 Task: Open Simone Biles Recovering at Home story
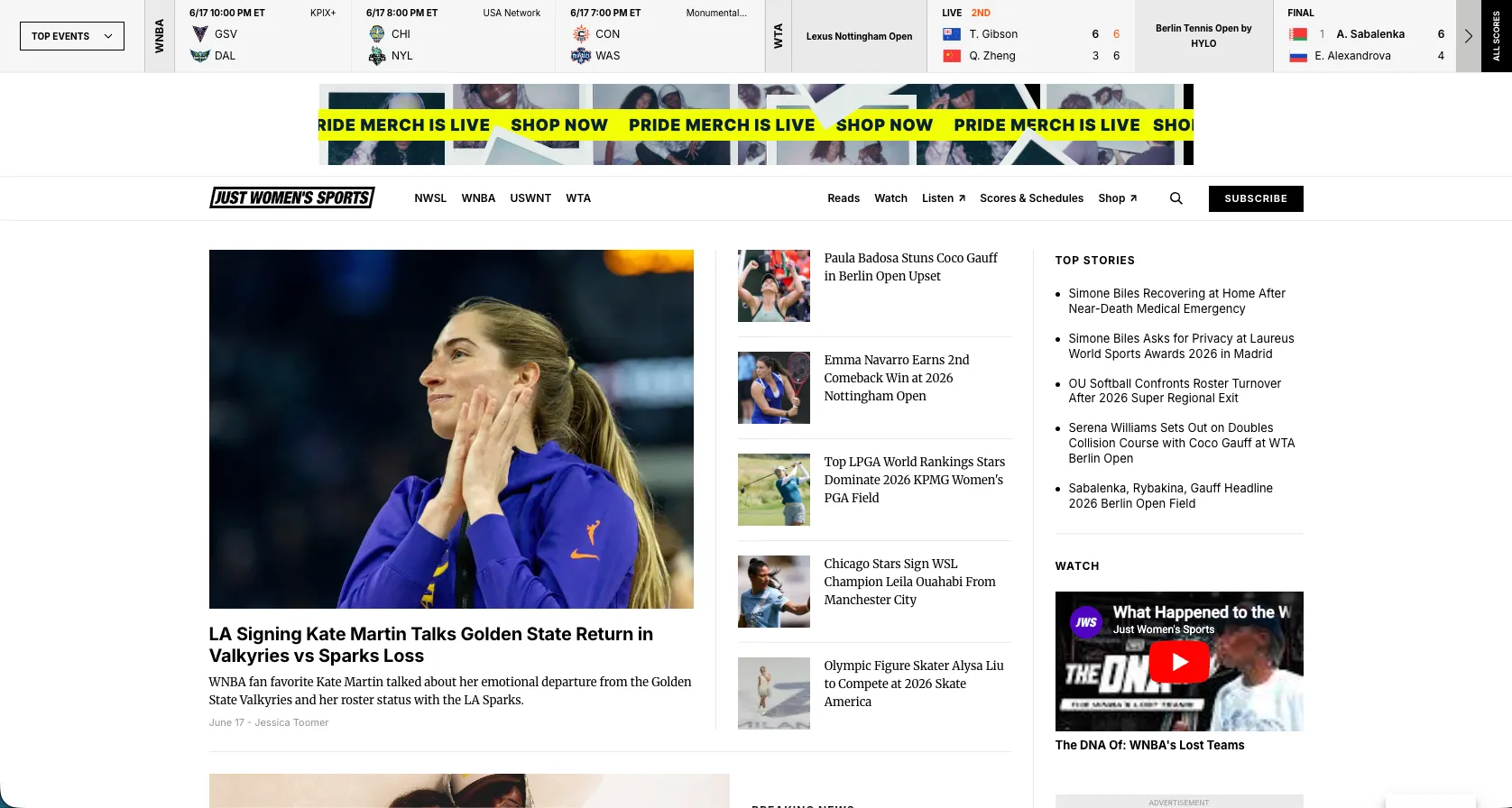click(x=1176, y=301)
